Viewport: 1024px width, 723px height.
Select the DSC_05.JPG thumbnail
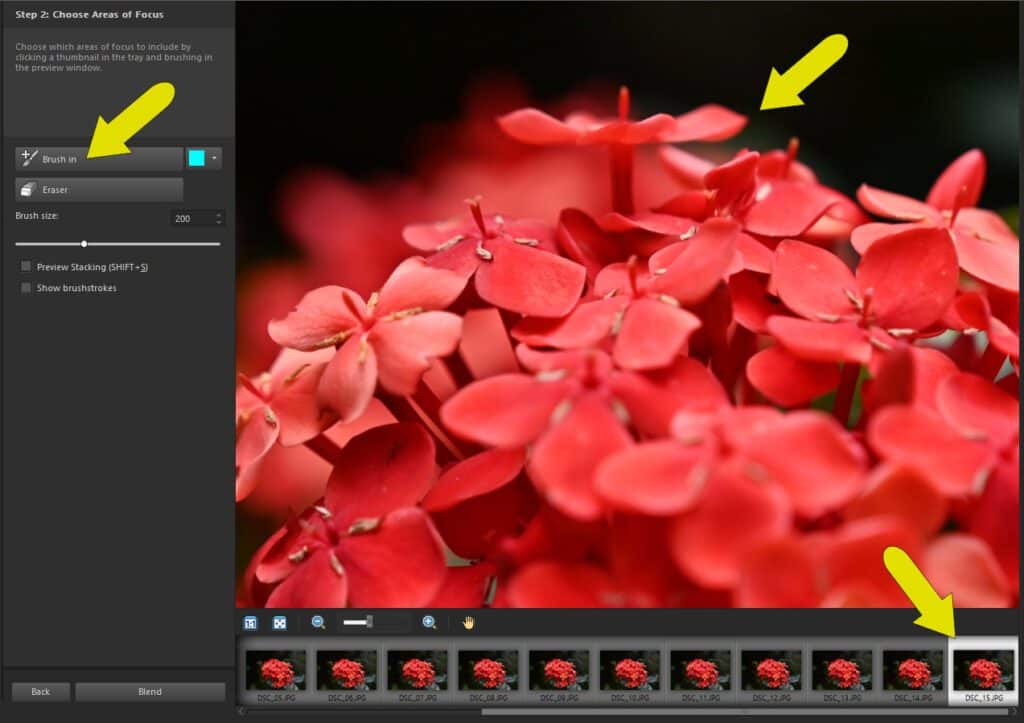pyautogui.click(x=275, y=670)
